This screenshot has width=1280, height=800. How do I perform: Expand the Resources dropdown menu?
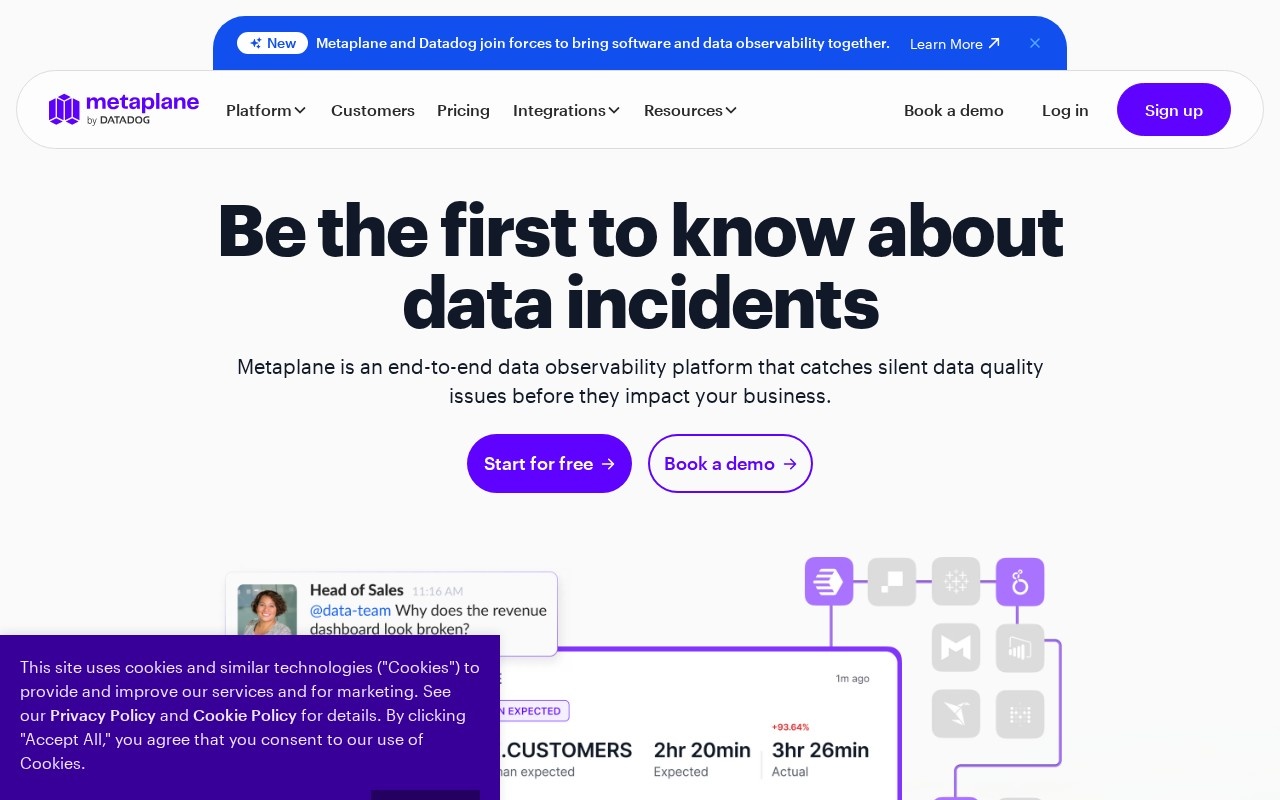click(x=690, y=110)
